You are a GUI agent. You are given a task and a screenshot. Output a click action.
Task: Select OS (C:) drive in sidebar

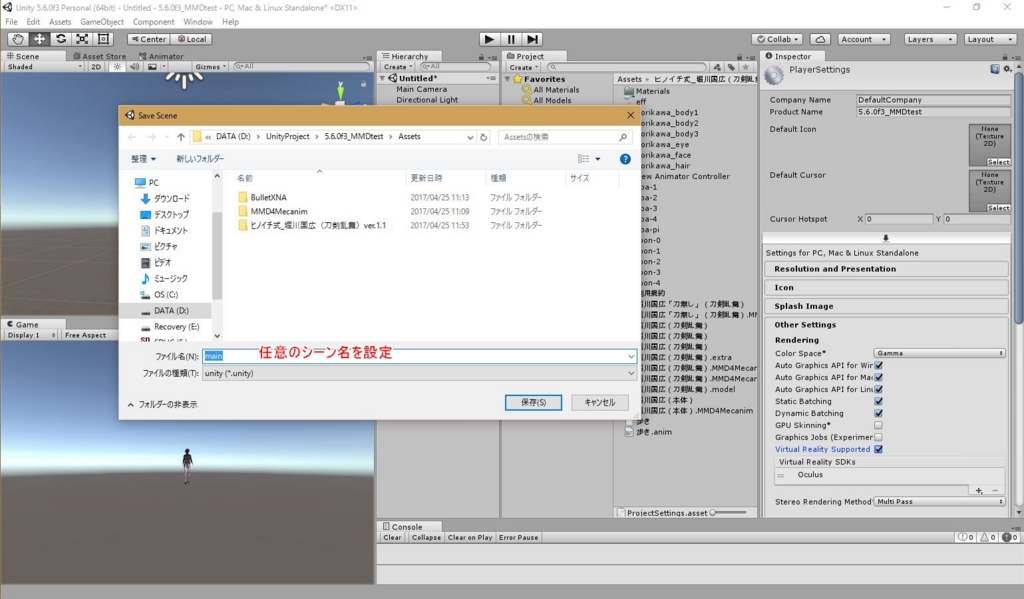click(x=159, y=295)
